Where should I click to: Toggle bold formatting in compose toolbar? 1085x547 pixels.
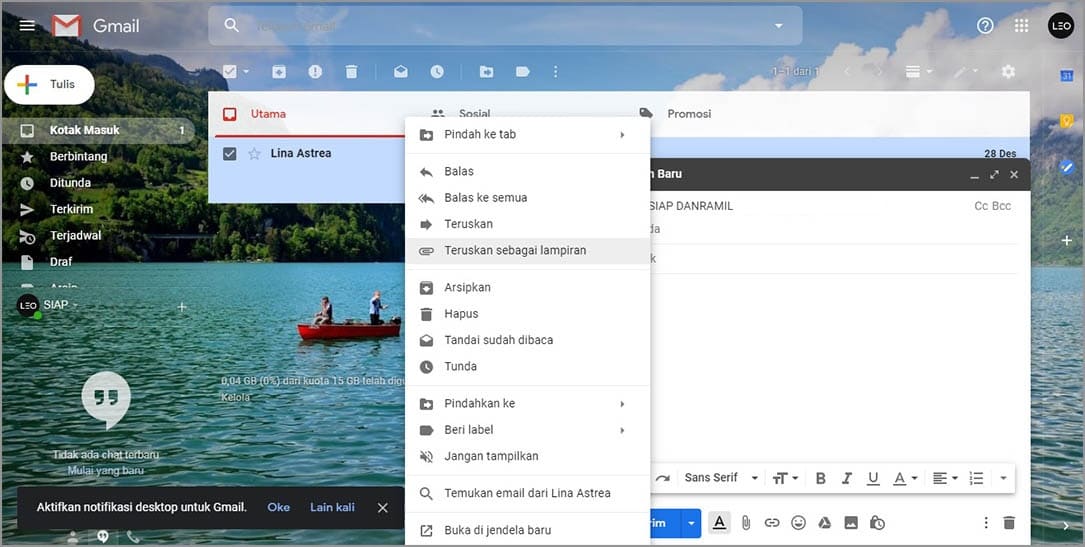click(x=821, y=478)
